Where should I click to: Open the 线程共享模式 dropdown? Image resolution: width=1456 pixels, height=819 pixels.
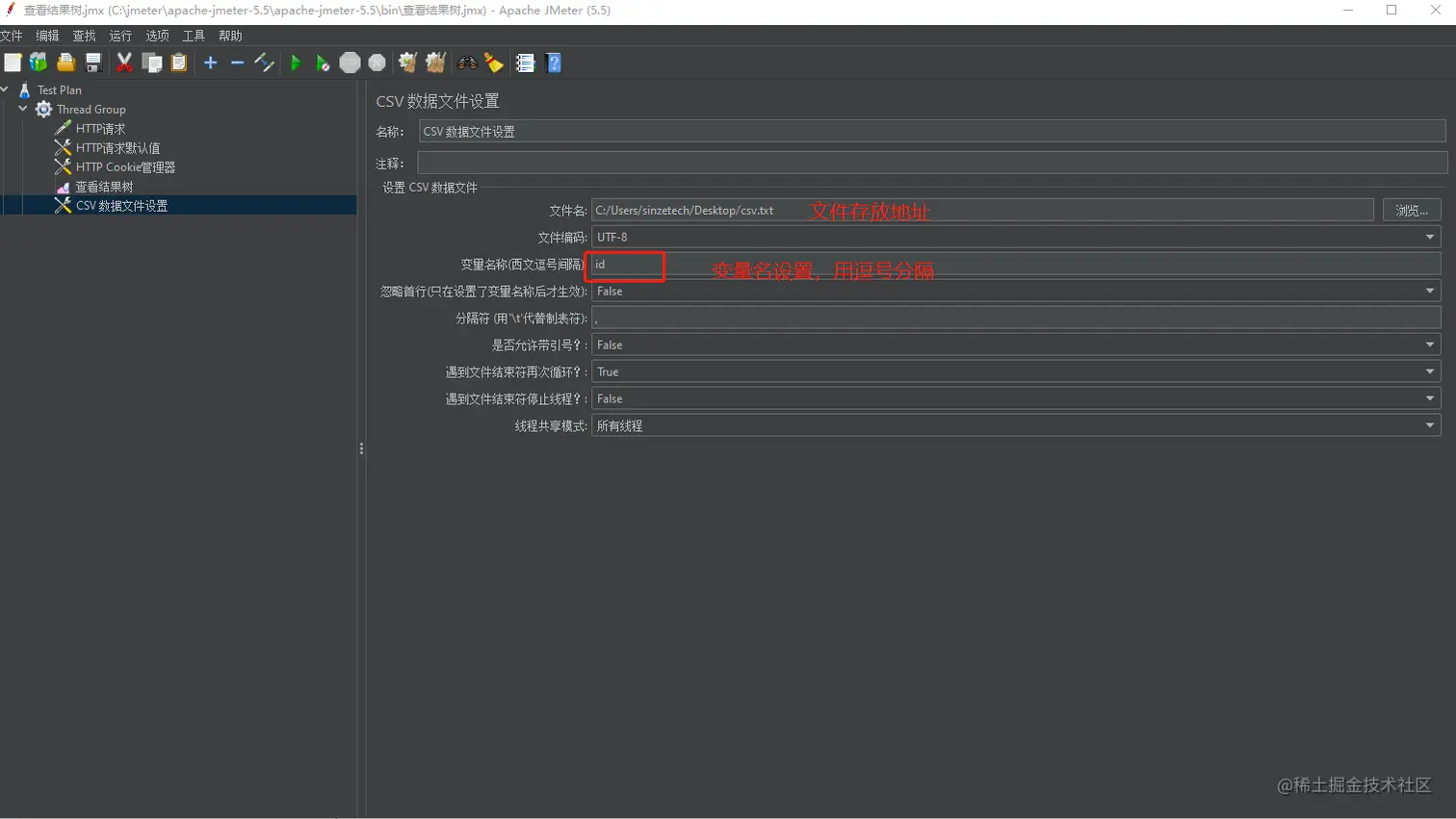tap(1016, 425)
